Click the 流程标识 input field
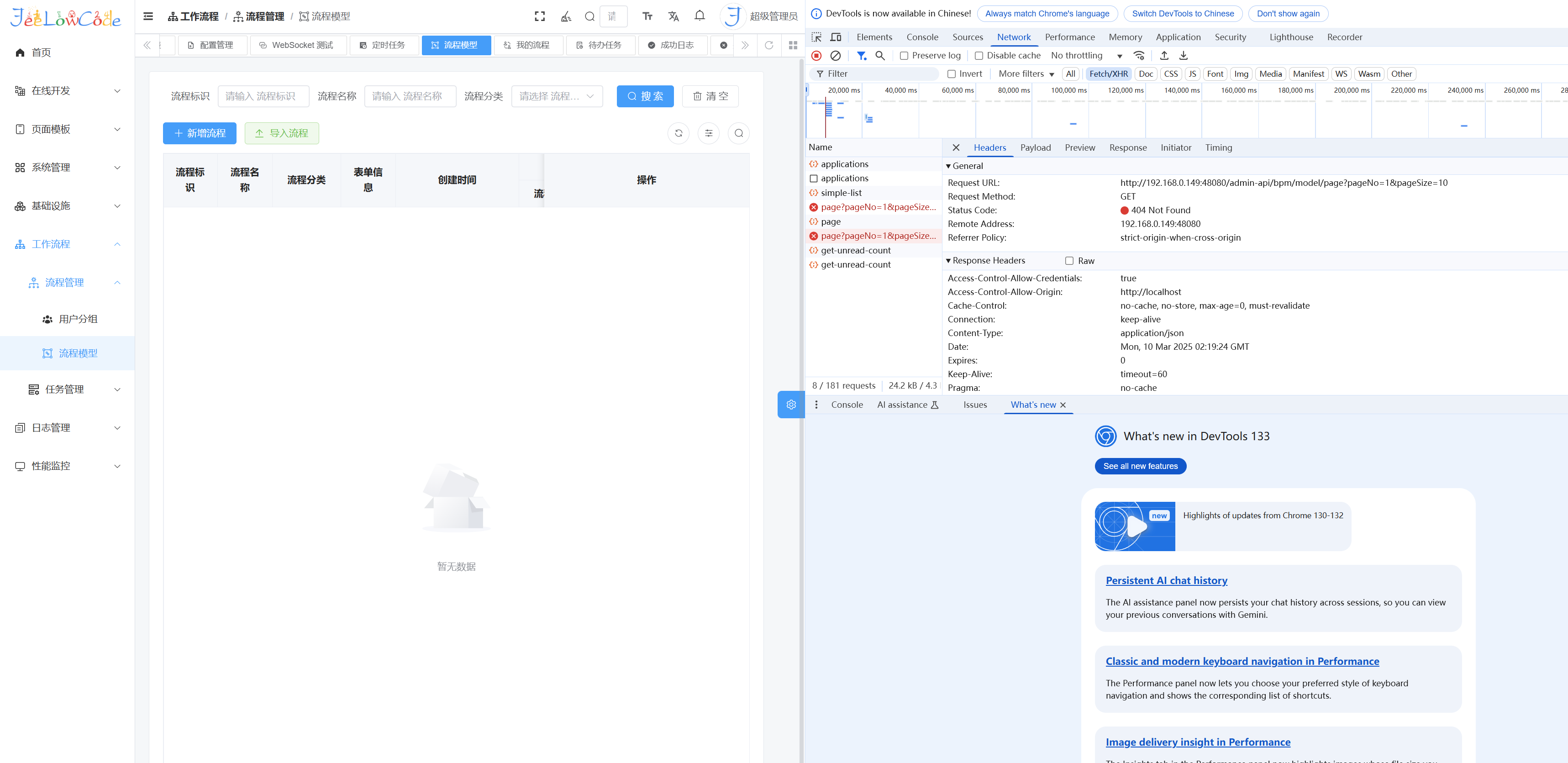This screenshot has width=1568, height=763. (263, 96)
